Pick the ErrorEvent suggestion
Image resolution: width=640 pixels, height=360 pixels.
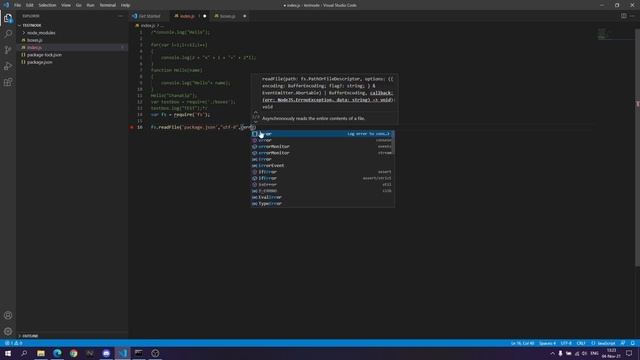point(322,166)
